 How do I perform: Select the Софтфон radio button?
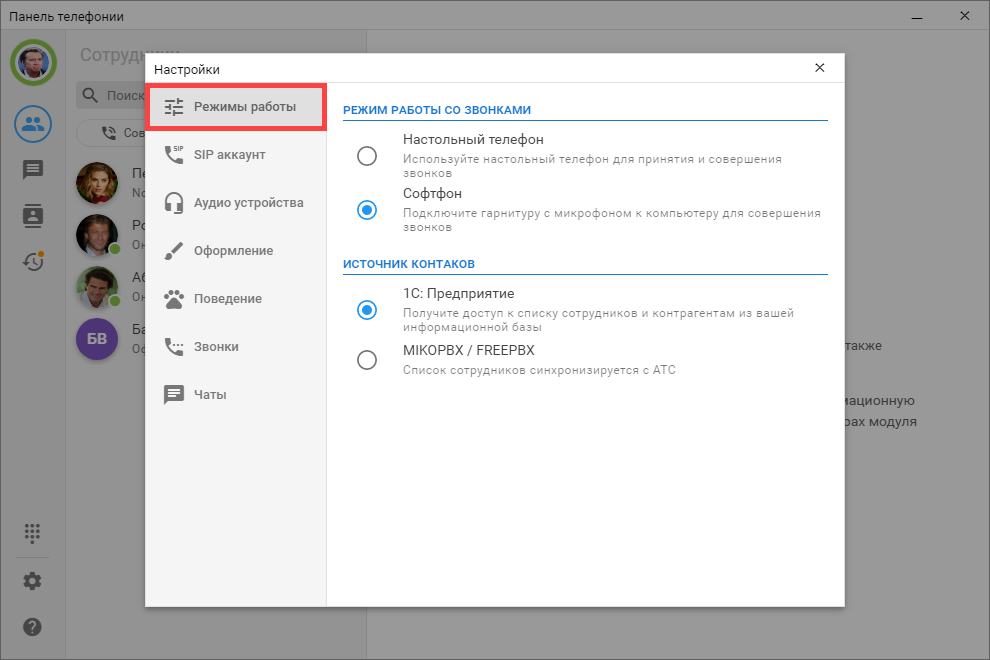[367, 210]
